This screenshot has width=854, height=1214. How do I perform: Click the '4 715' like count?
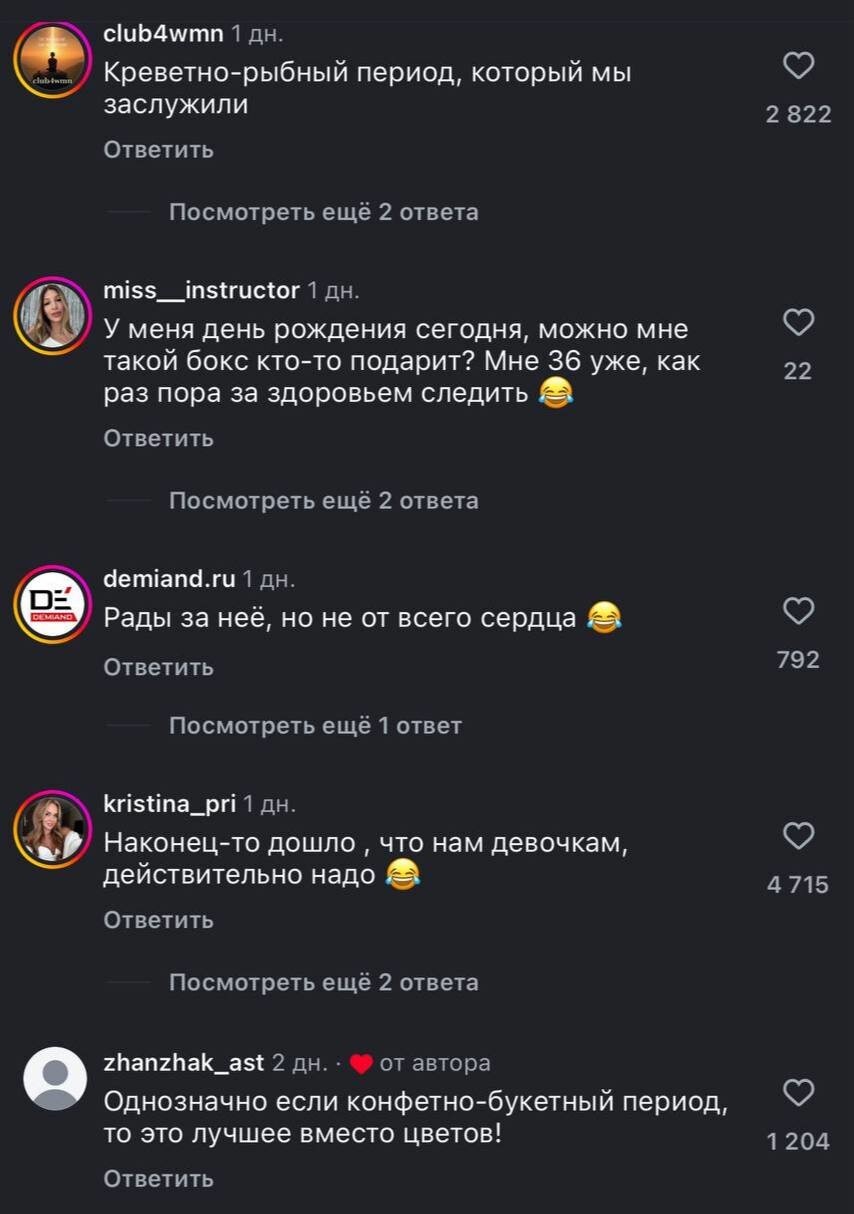[797, 882]
